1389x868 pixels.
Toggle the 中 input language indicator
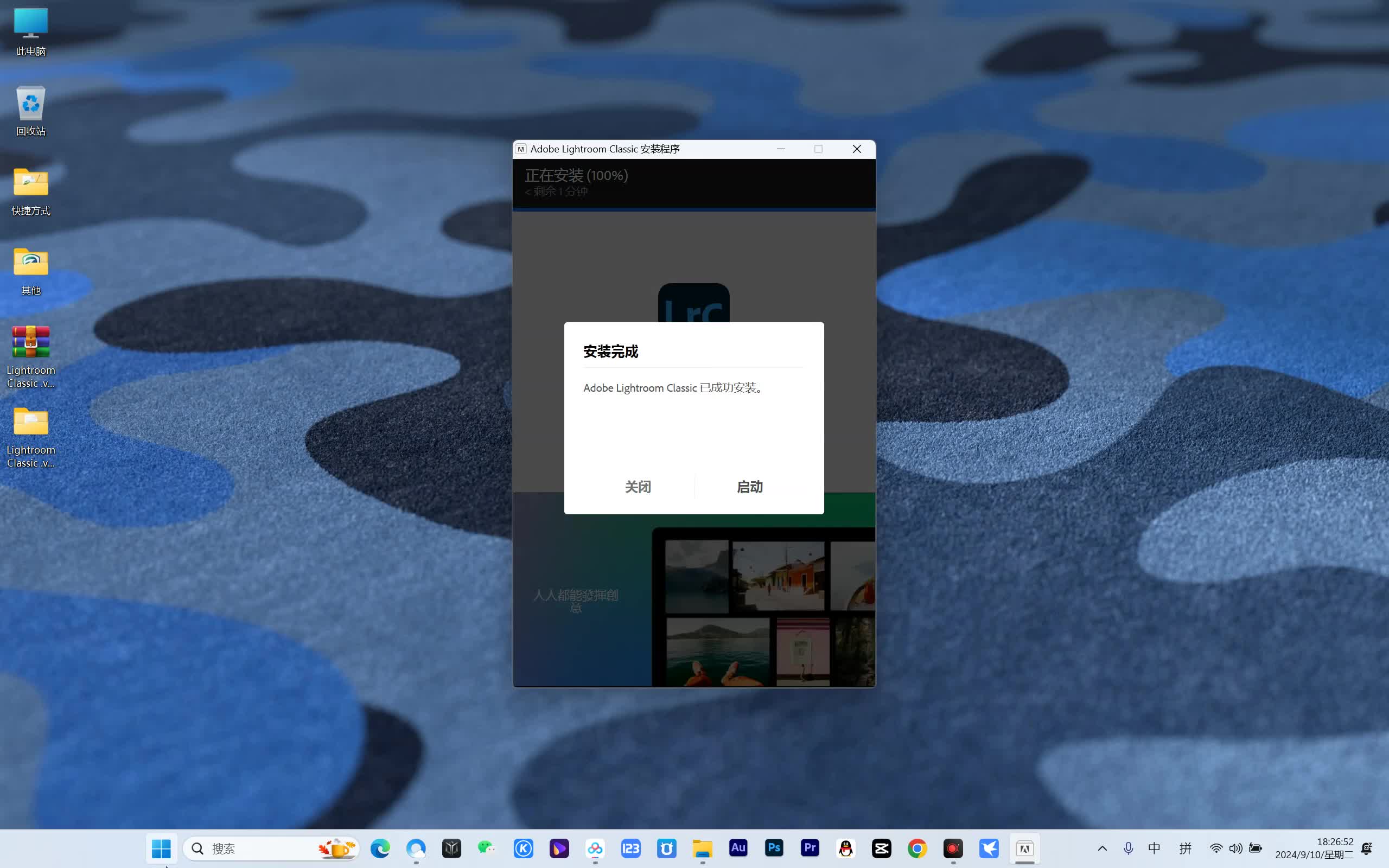tap(1154, 848)
